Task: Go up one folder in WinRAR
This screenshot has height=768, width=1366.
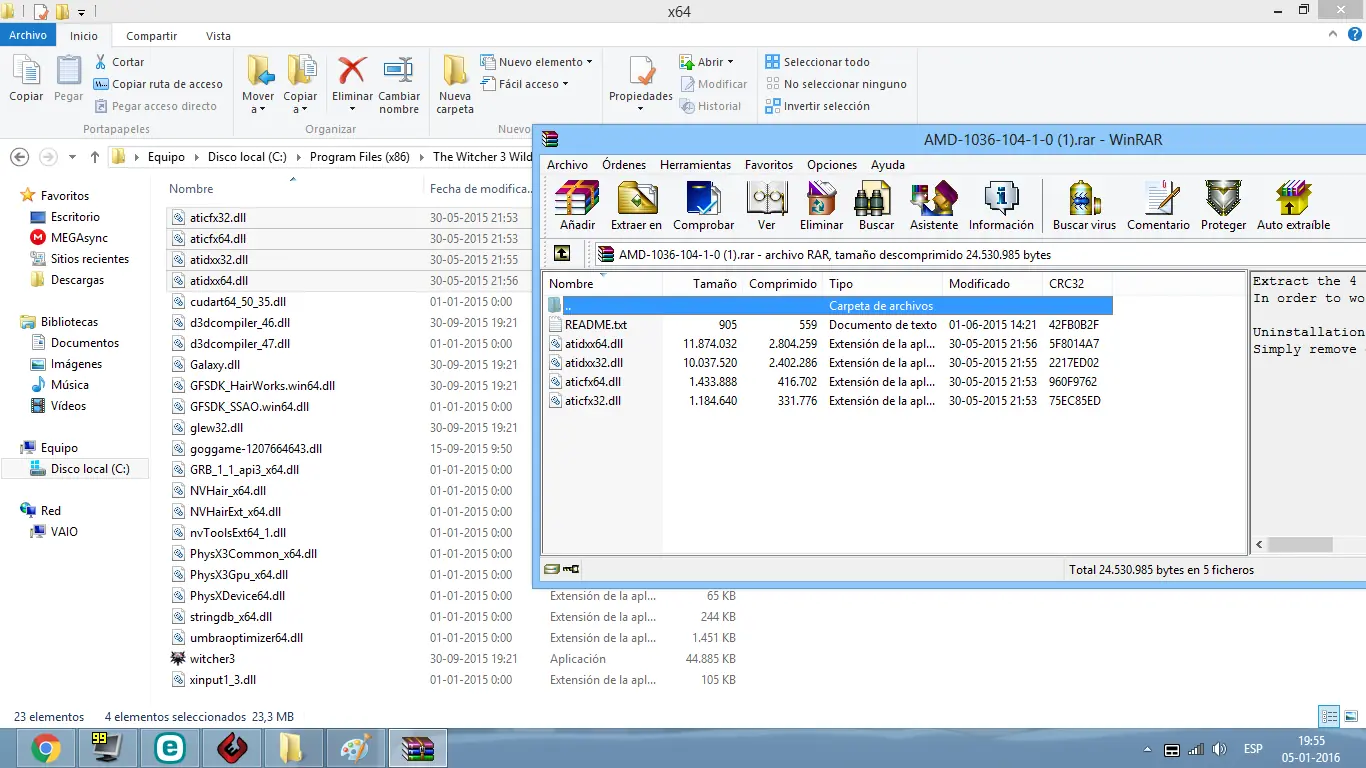Action: [x=562, y=253]
